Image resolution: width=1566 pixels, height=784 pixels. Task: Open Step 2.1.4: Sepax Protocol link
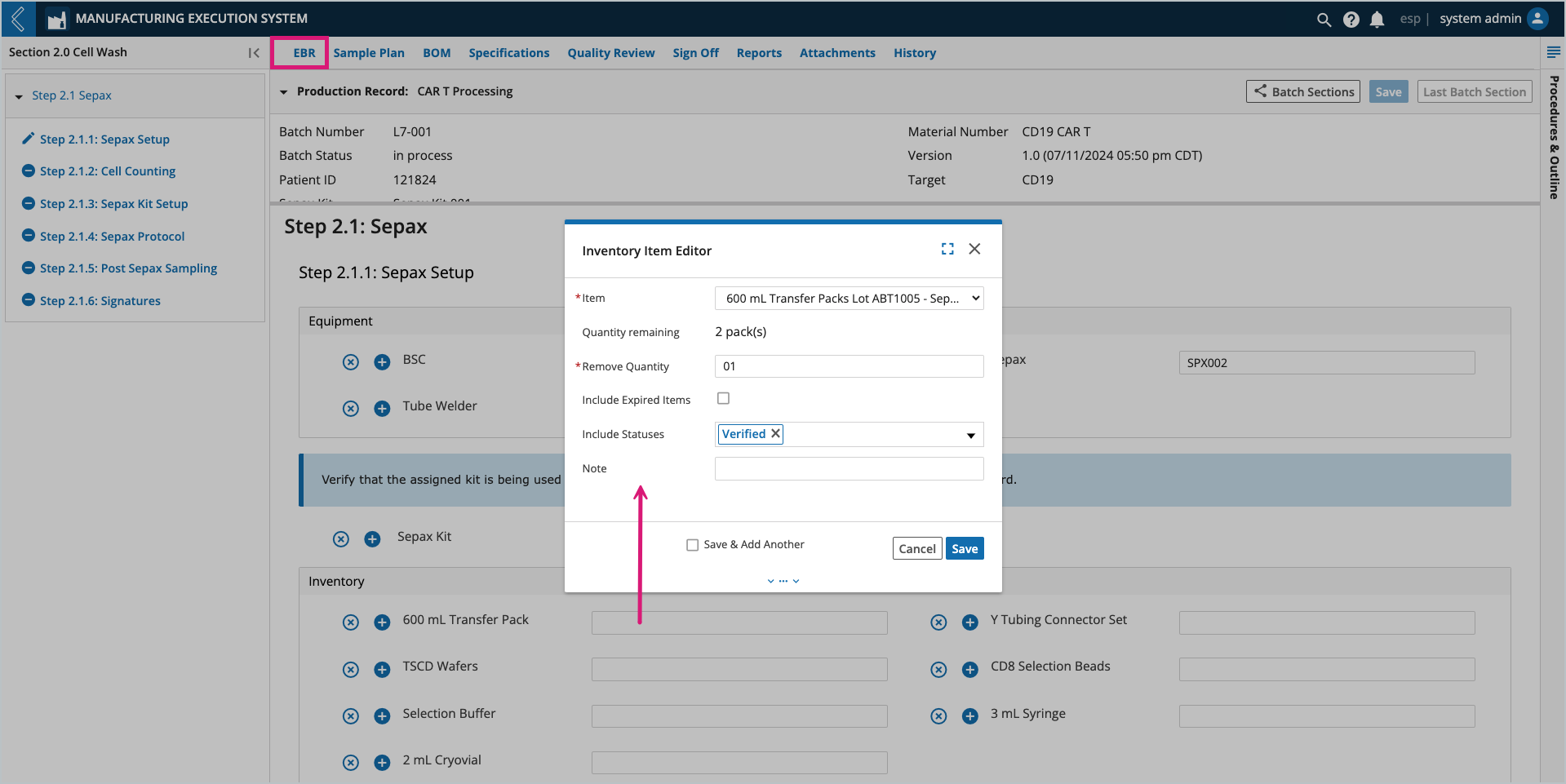pos(113,237)
